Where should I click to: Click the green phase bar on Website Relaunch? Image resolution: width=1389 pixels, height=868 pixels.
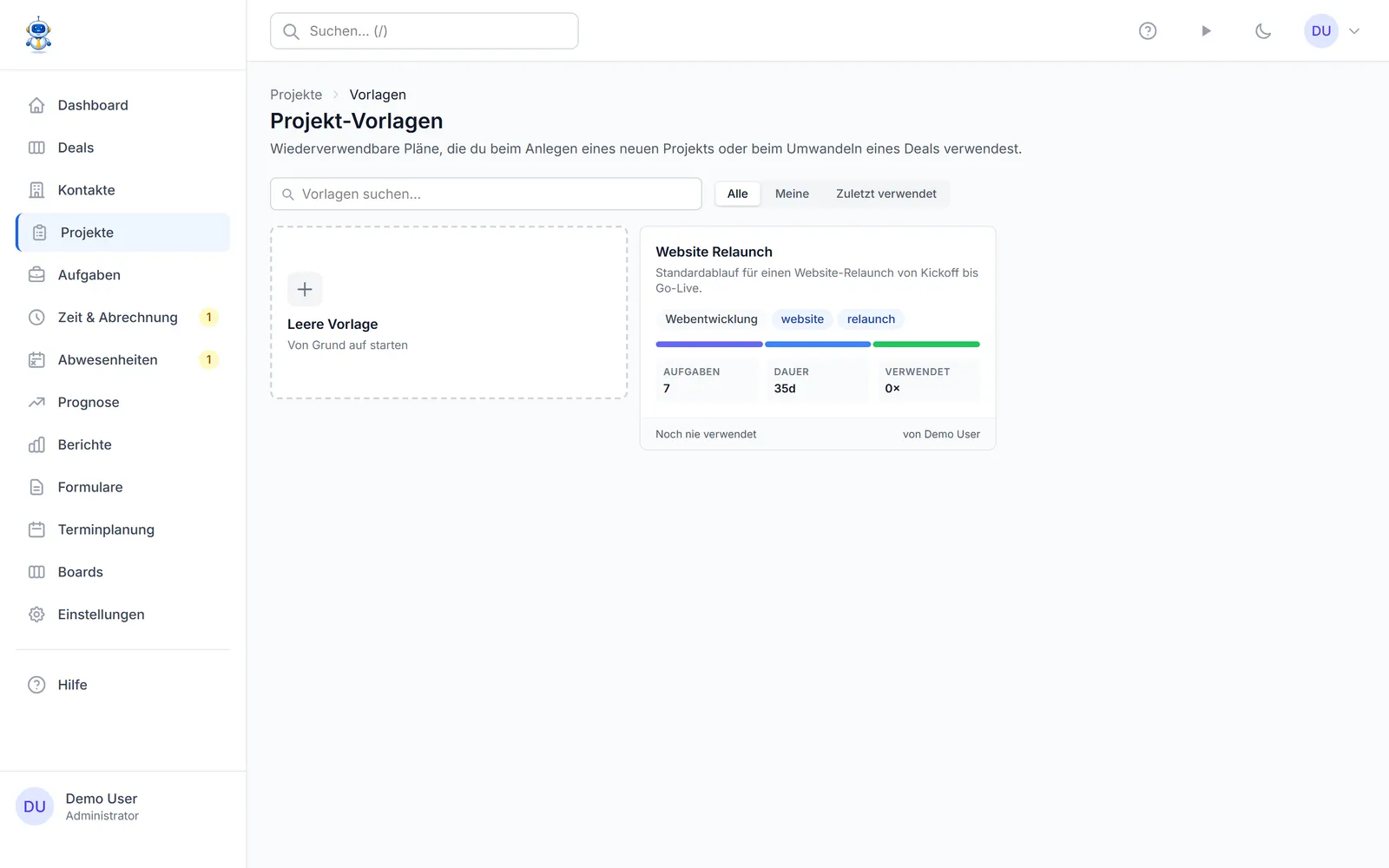926,345
